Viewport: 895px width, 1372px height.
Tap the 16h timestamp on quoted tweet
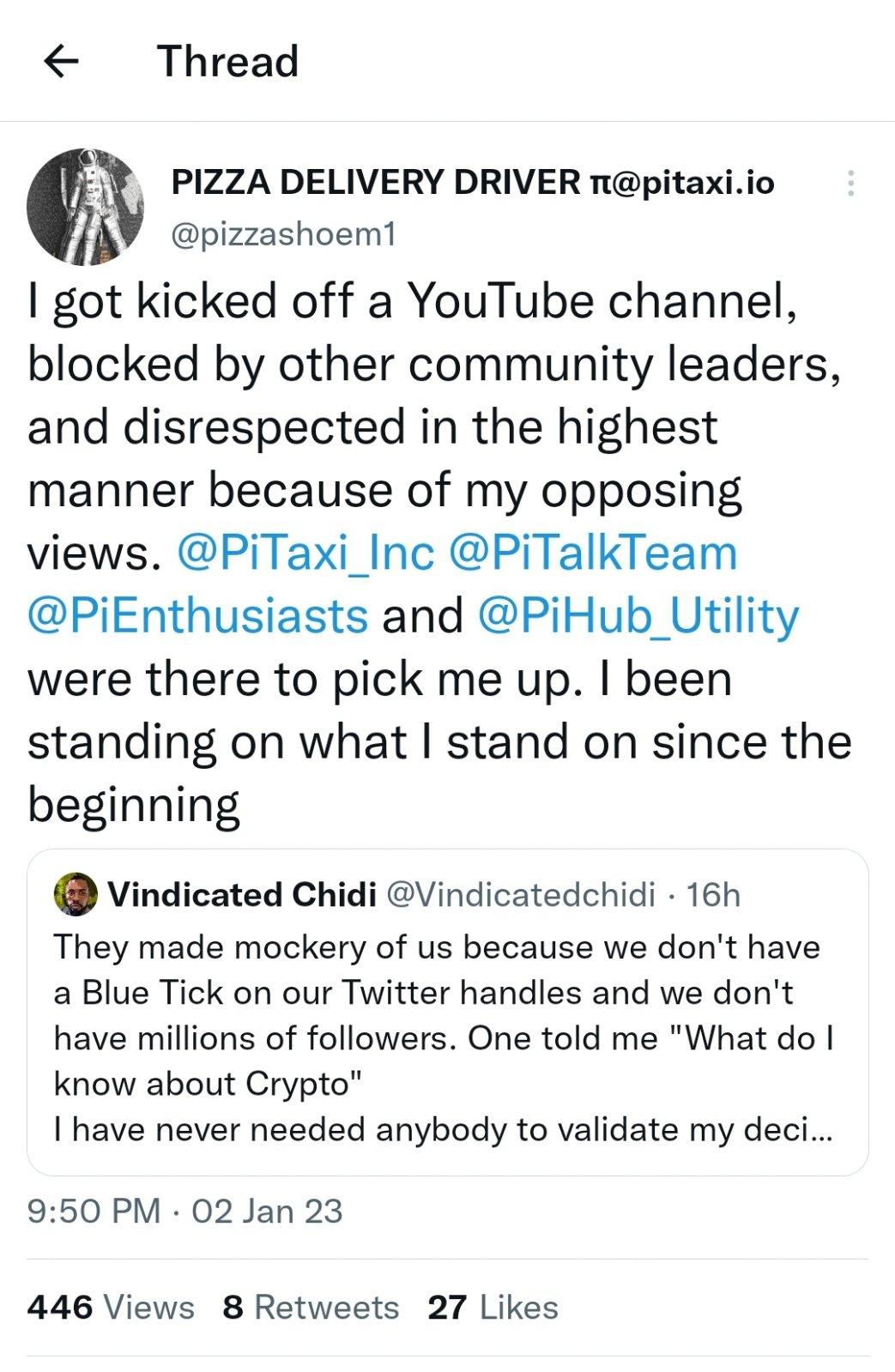pos(713,894)
